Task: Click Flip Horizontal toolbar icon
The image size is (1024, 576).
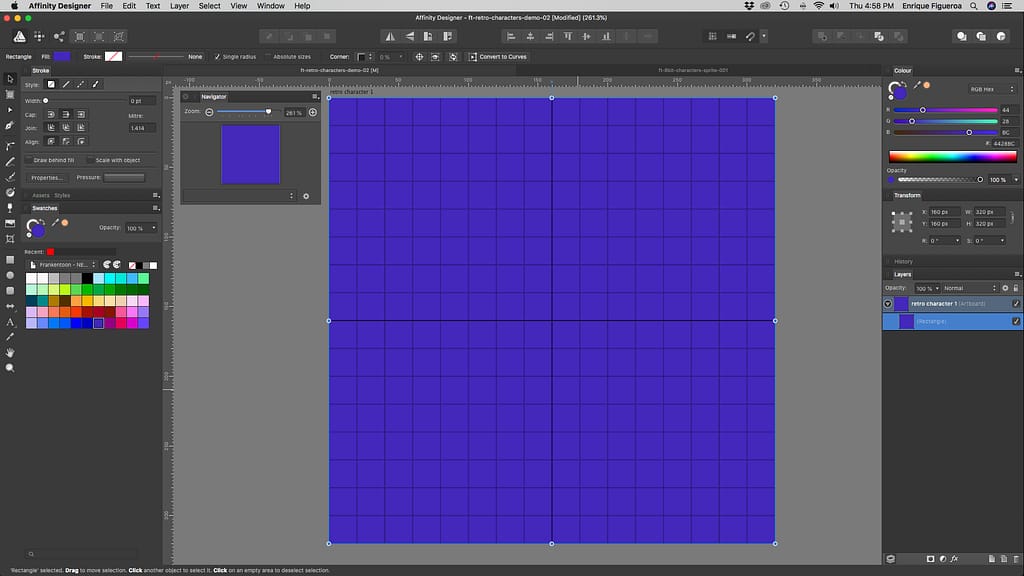Action: click(390, 37)
